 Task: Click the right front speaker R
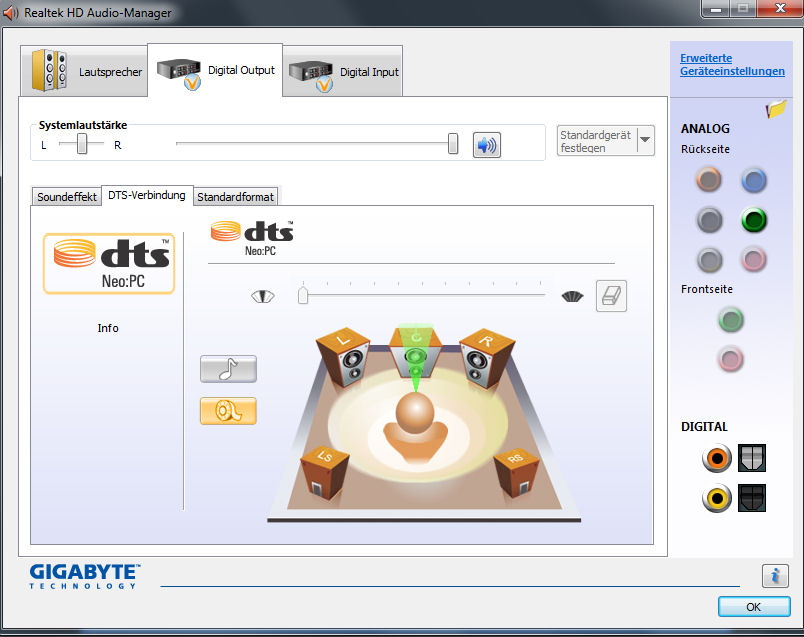[486, 357]
